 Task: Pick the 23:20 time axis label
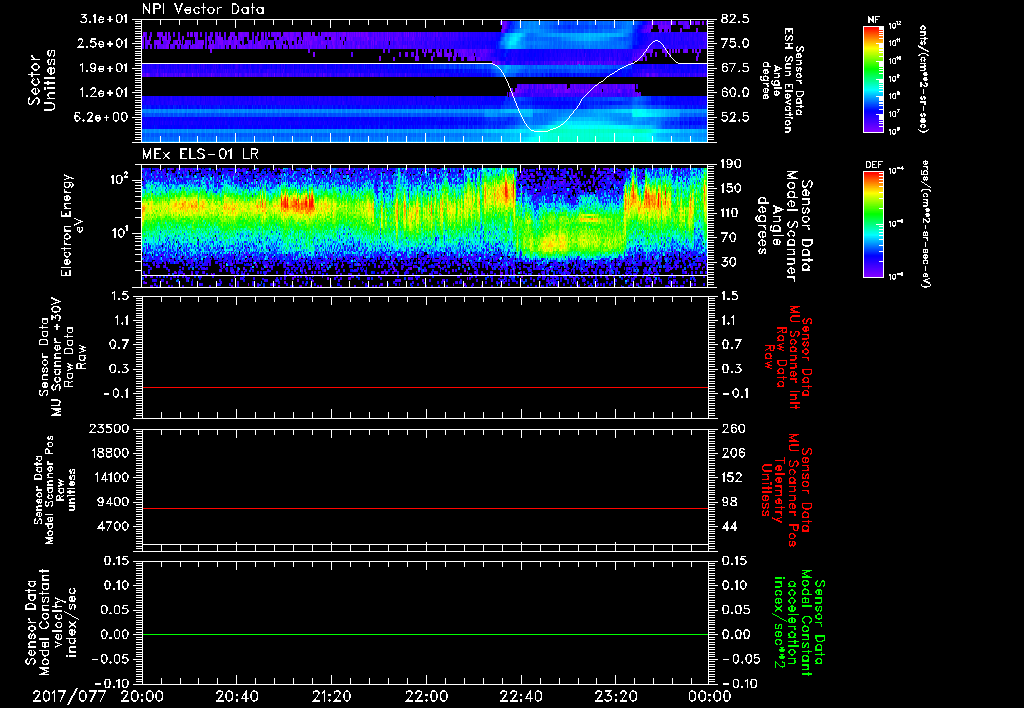click(x=615, y=694)
